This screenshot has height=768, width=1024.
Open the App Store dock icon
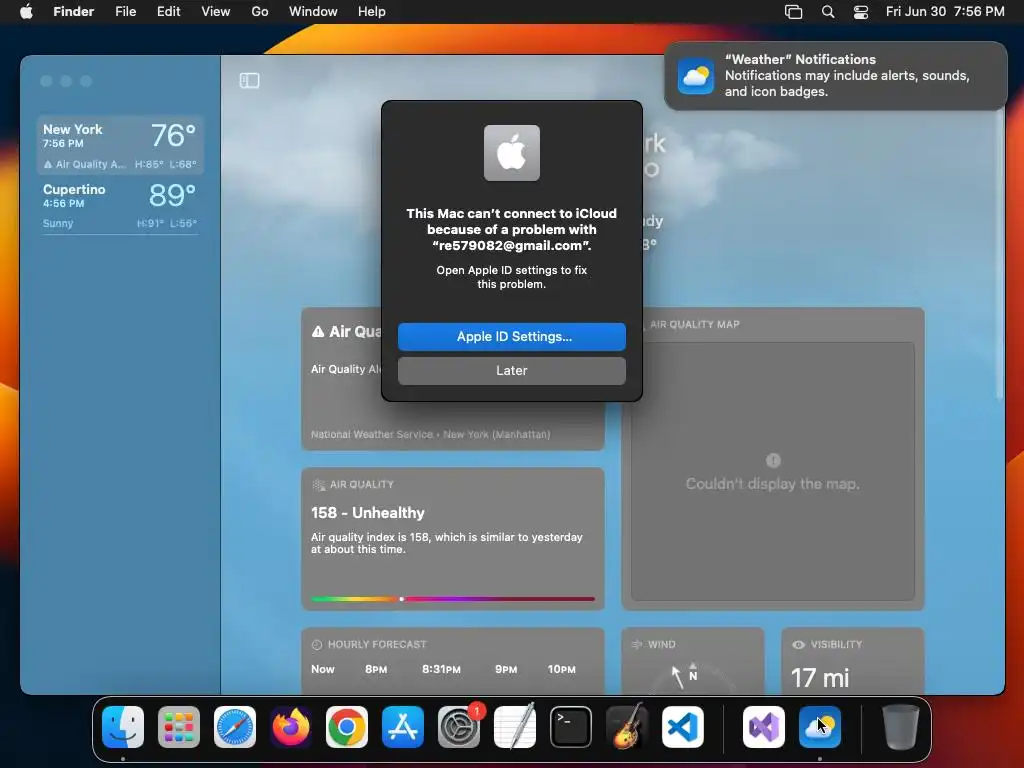pyautogui.click(x=403, y=727)
